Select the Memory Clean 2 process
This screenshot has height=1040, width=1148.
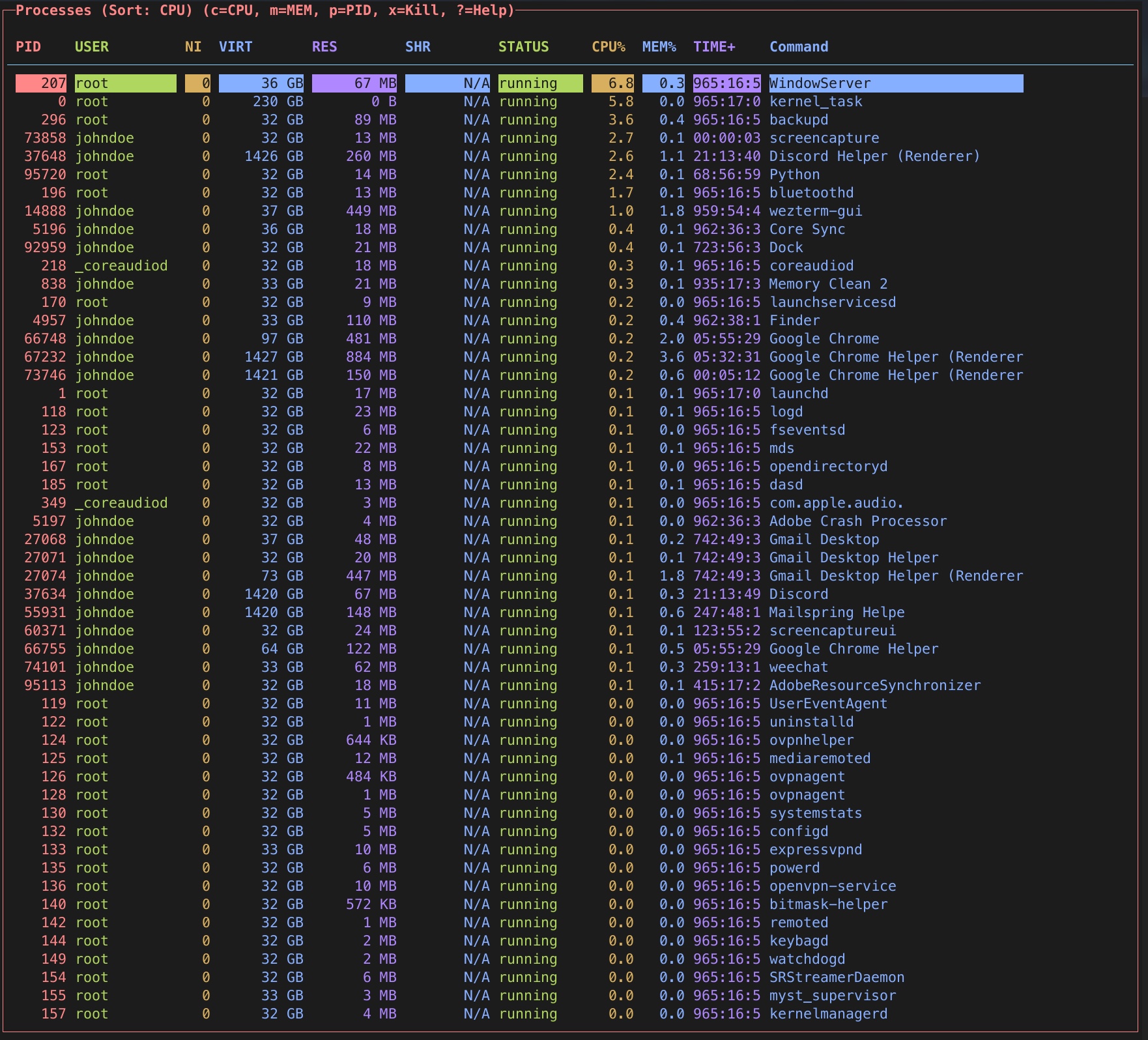pyautogui.click(x=519, y=284)
